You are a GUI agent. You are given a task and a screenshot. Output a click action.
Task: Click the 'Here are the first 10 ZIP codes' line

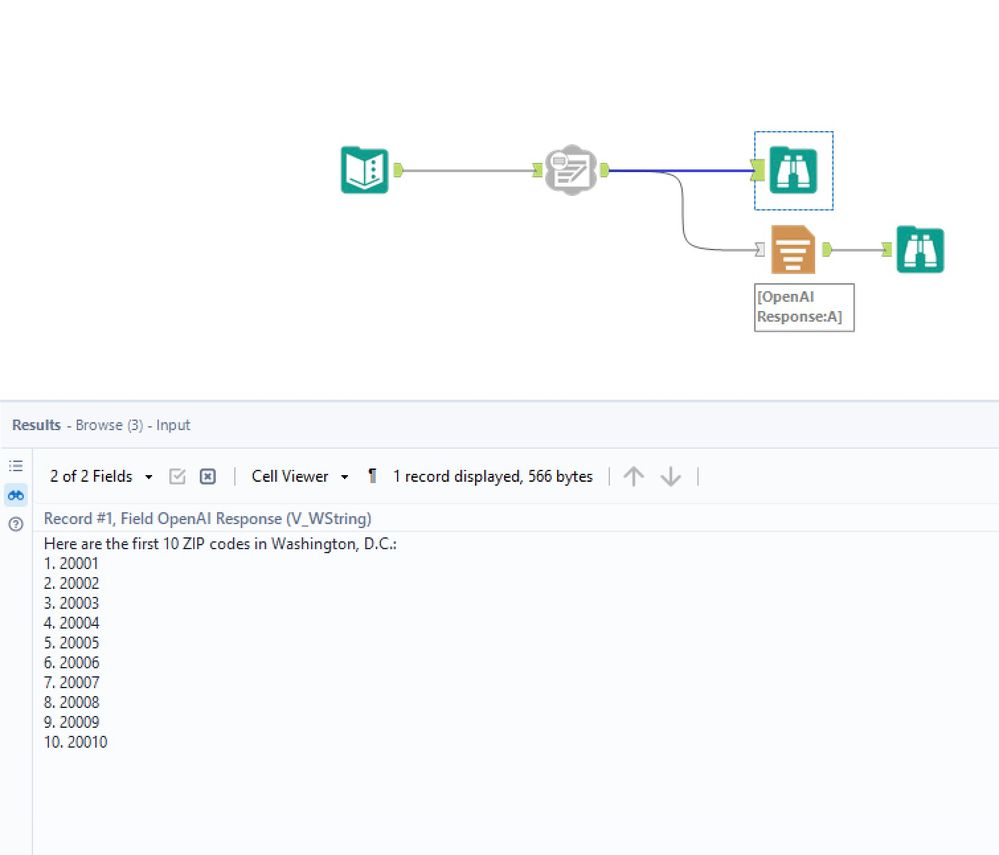click(220, 543)
